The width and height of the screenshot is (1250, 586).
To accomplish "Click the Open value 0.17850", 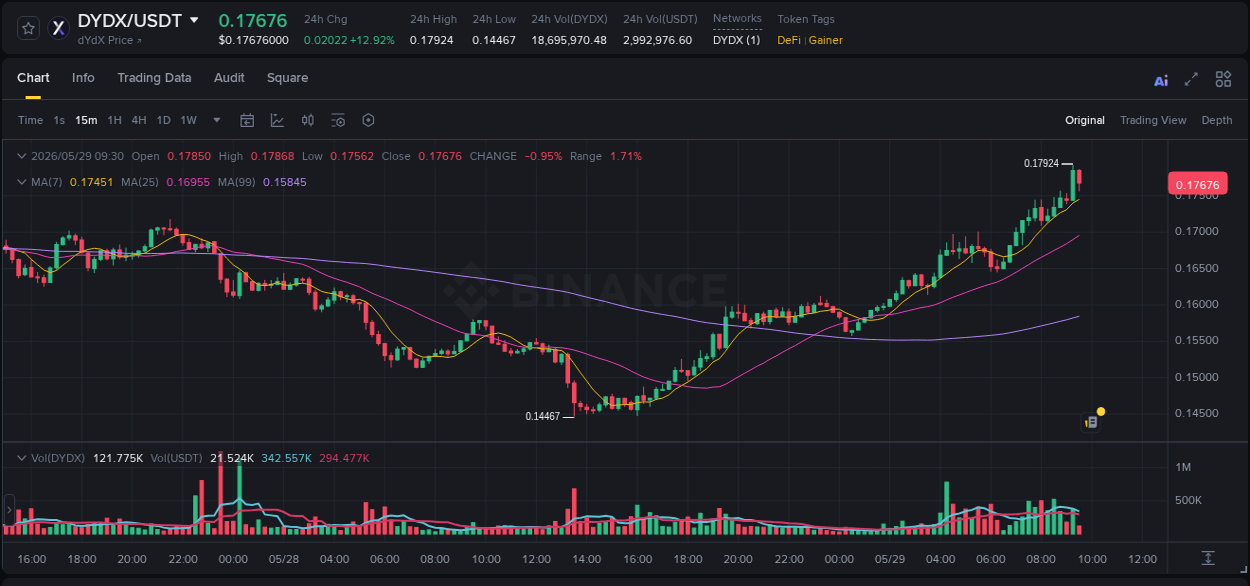I will 189,156.
